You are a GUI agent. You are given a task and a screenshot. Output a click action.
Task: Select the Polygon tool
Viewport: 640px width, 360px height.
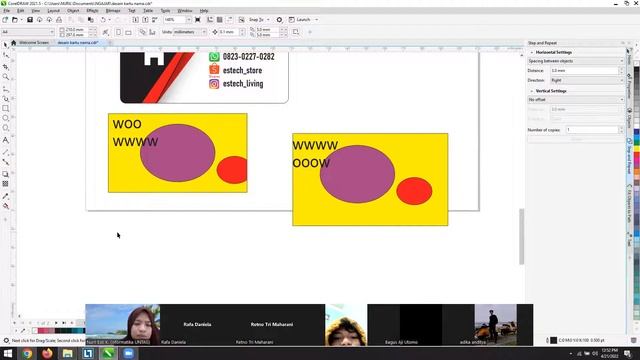click(x=5, y=128)
